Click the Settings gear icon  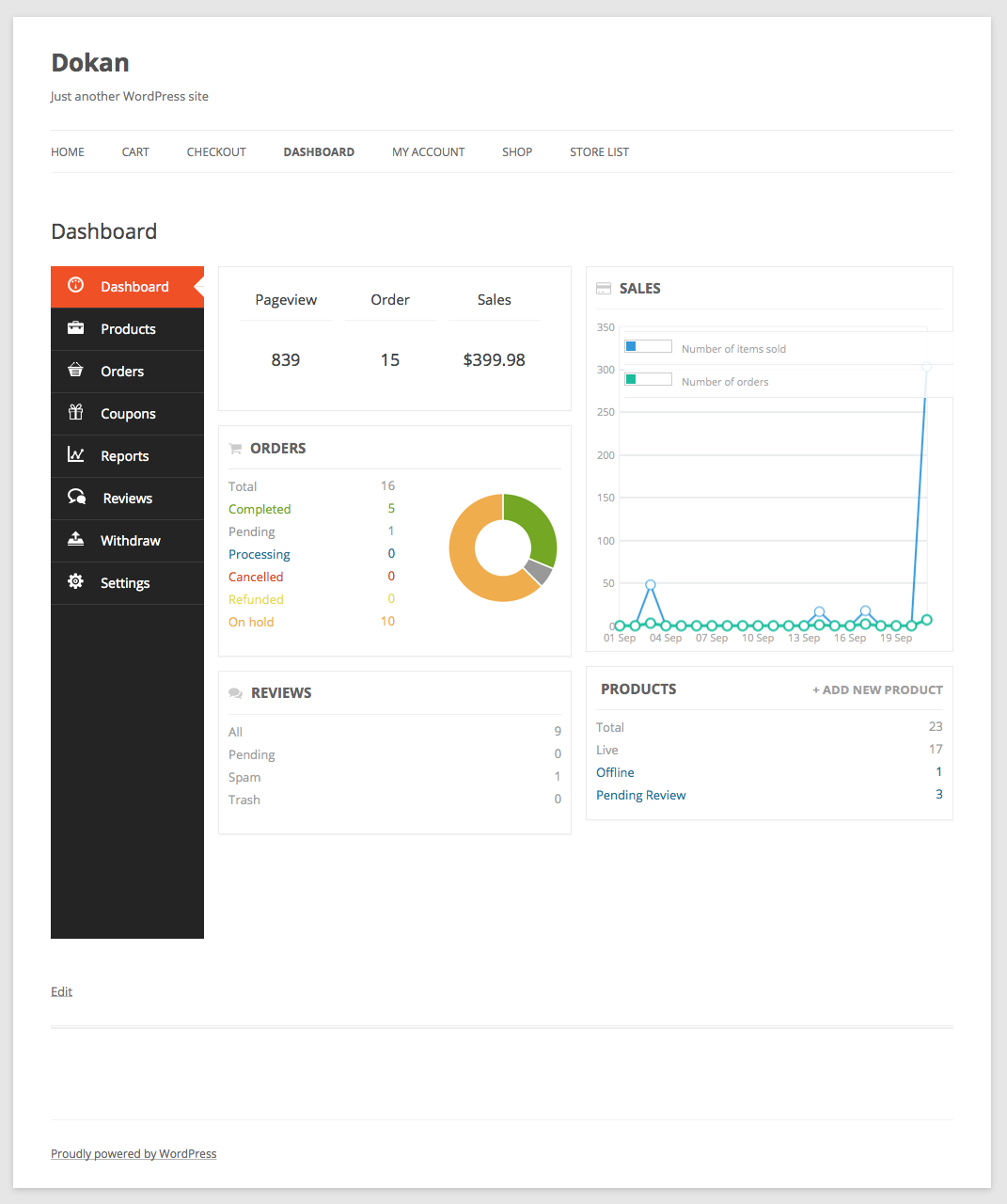tap(76, 581)
